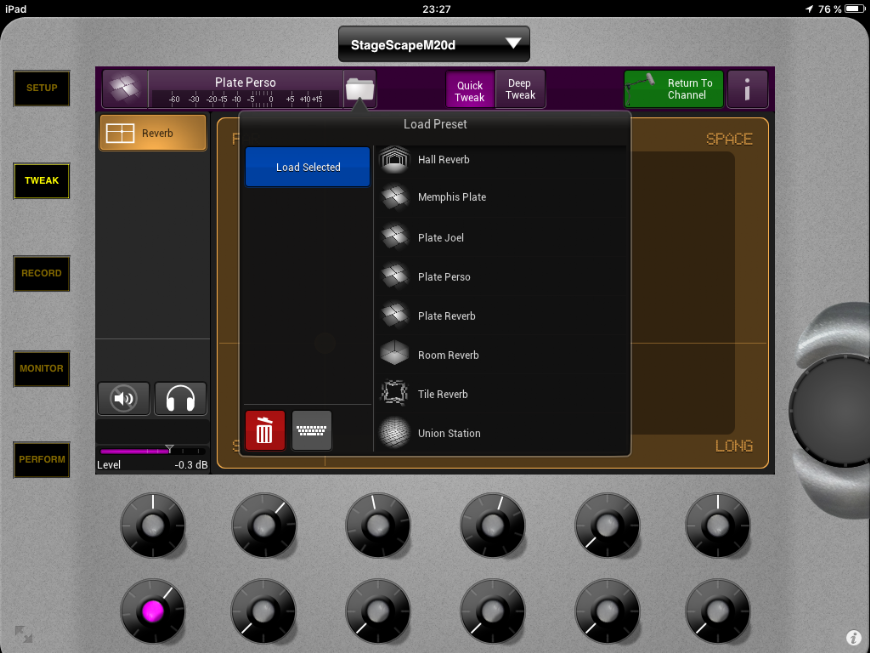
Task: Click Return To Channel button
Action: click(x=673, y=90)
